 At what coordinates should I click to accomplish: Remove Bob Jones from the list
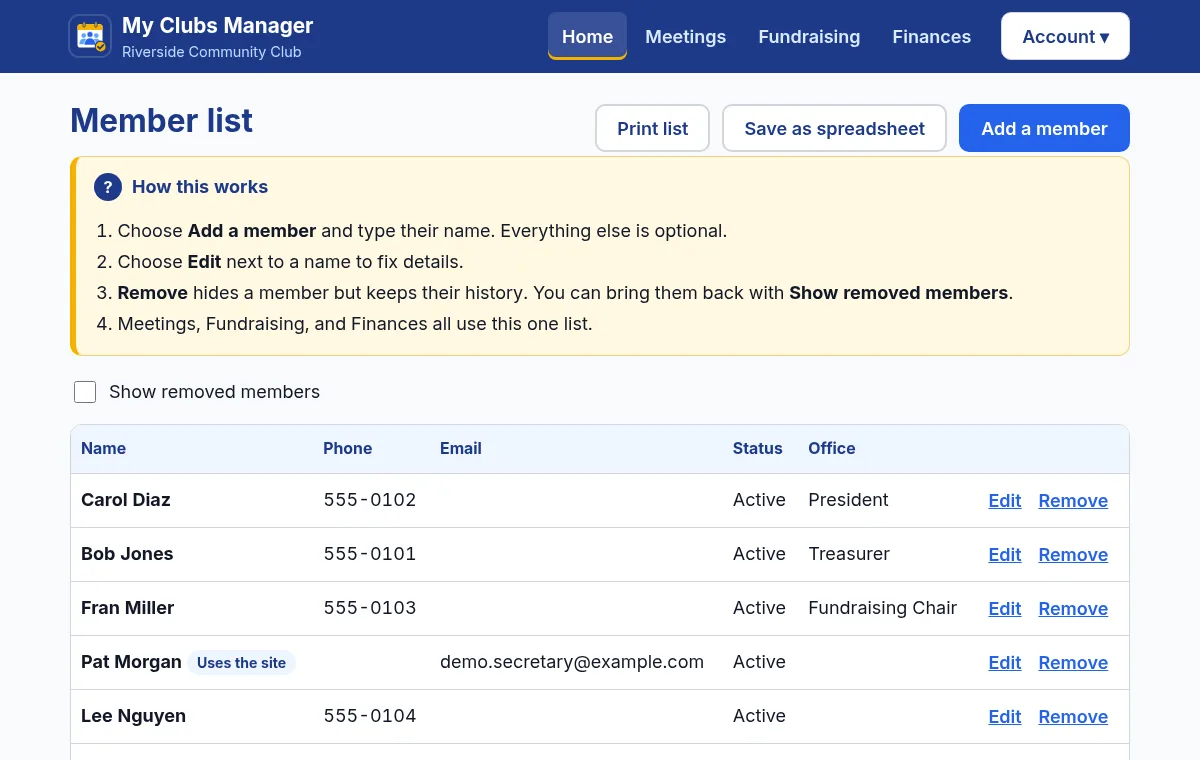click(1073, 555)
